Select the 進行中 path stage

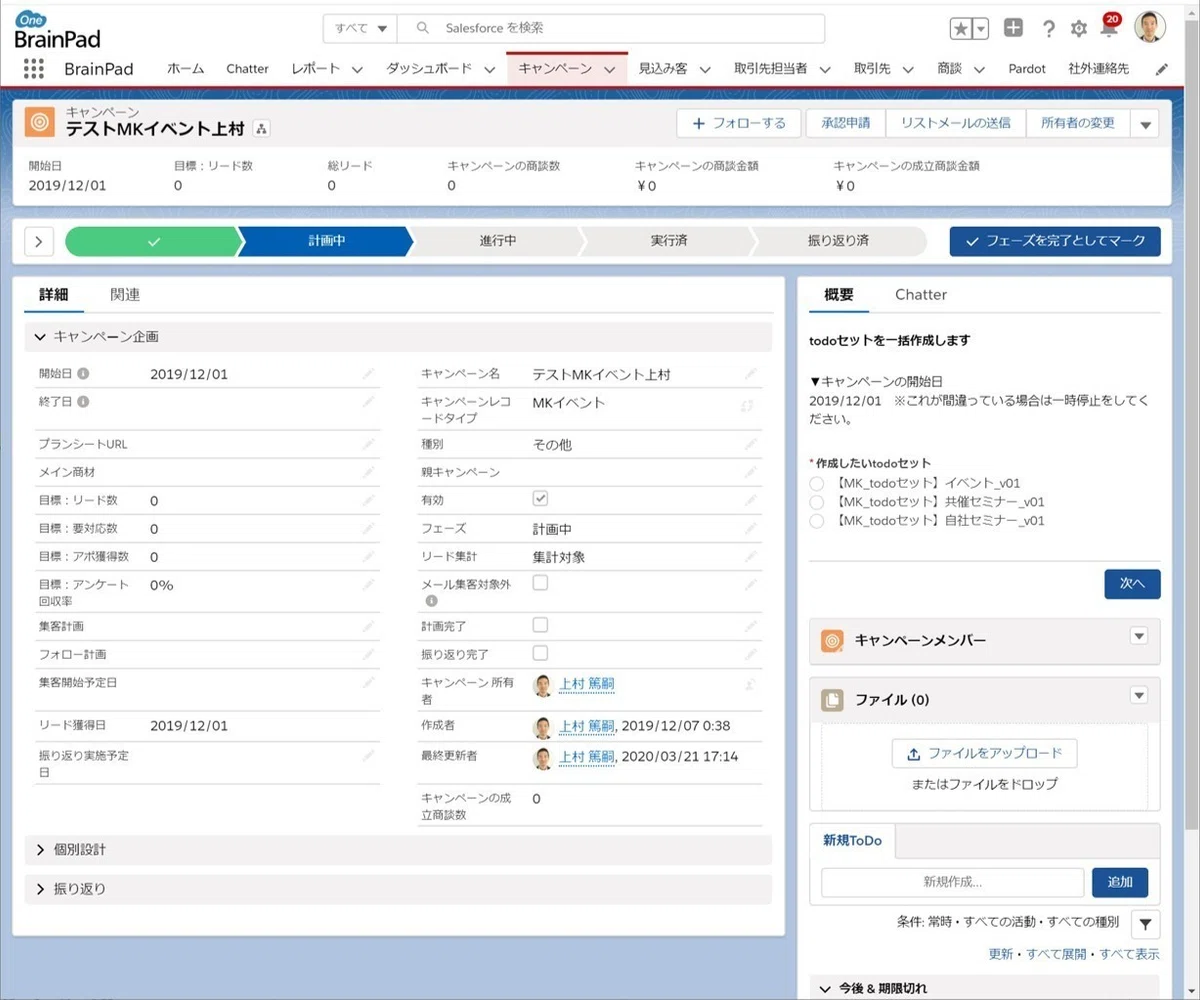click(497, 241)
